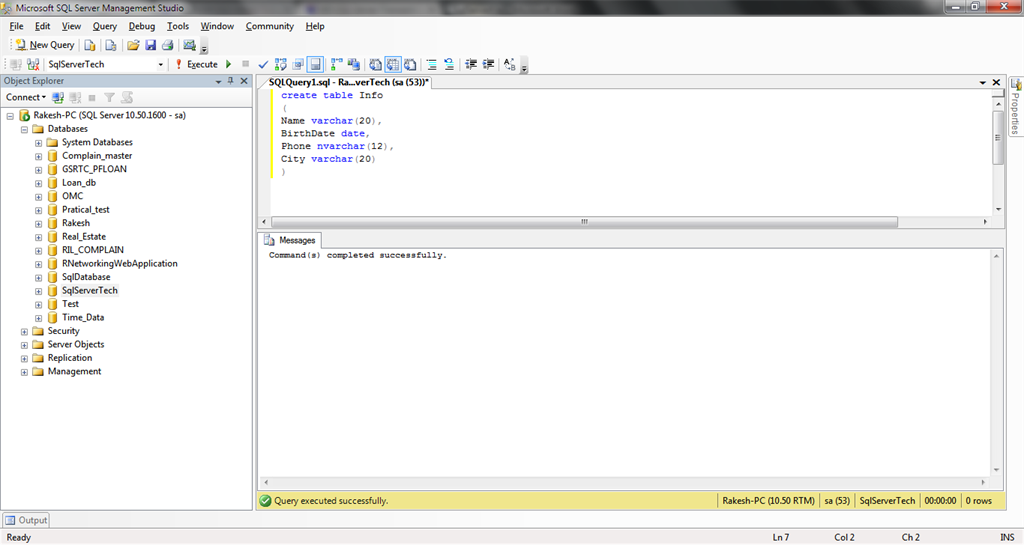Click the Save icon in the toolbar

[150, 45]
